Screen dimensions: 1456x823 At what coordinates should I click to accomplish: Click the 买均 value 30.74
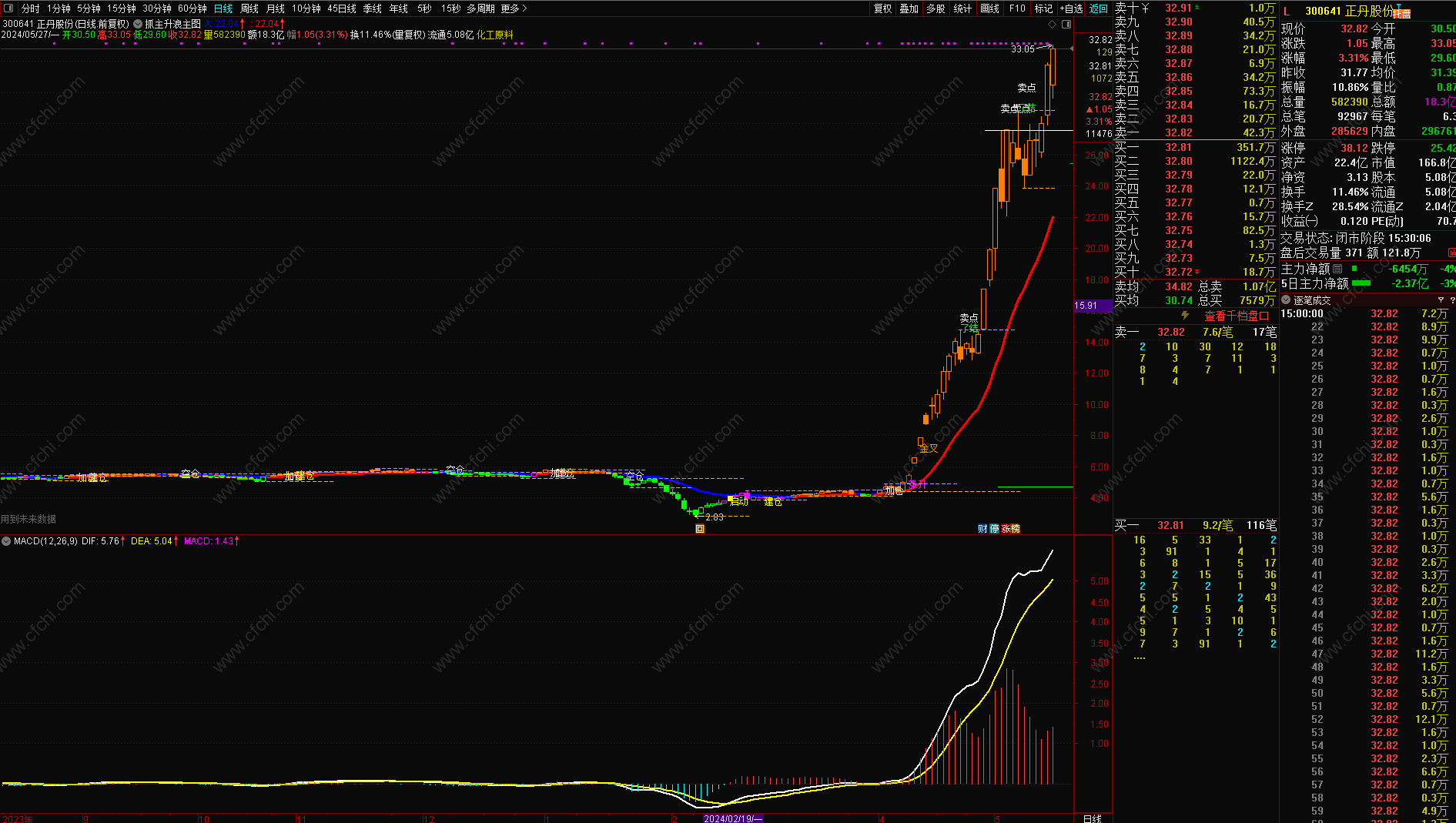(x=1179, y=300)
